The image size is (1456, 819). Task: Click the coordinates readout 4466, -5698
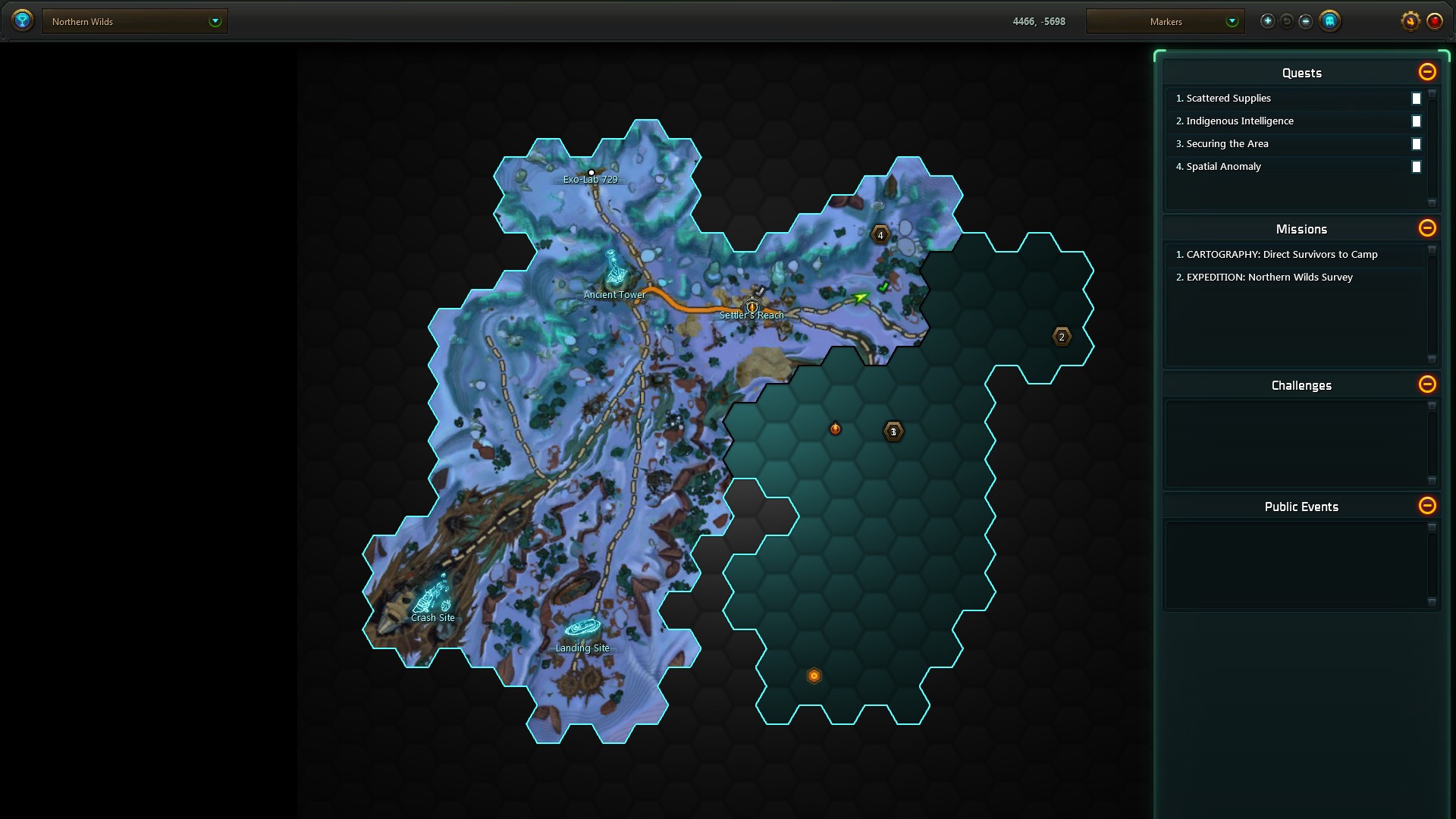point(1039,21)
